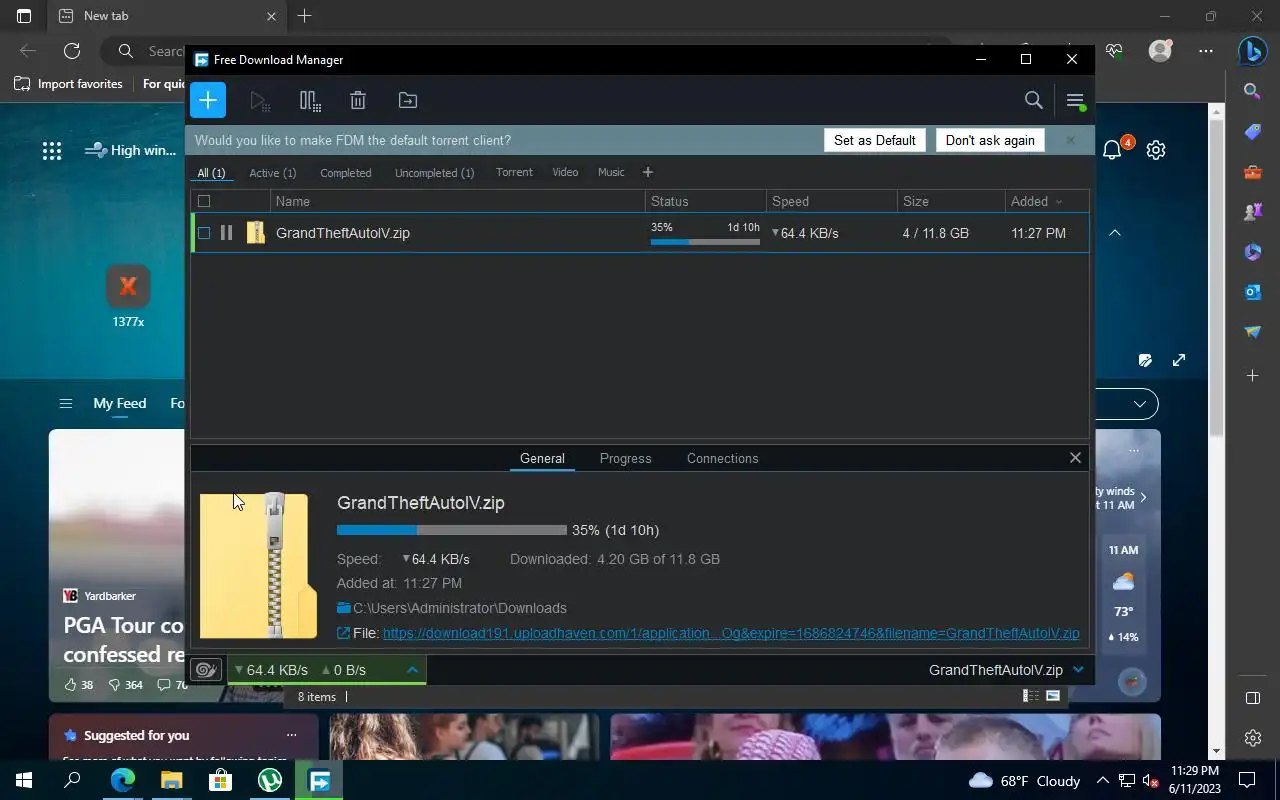Close the download details panel
The height and width of the screenshot is (800, 1280).
click(1075, 458)
